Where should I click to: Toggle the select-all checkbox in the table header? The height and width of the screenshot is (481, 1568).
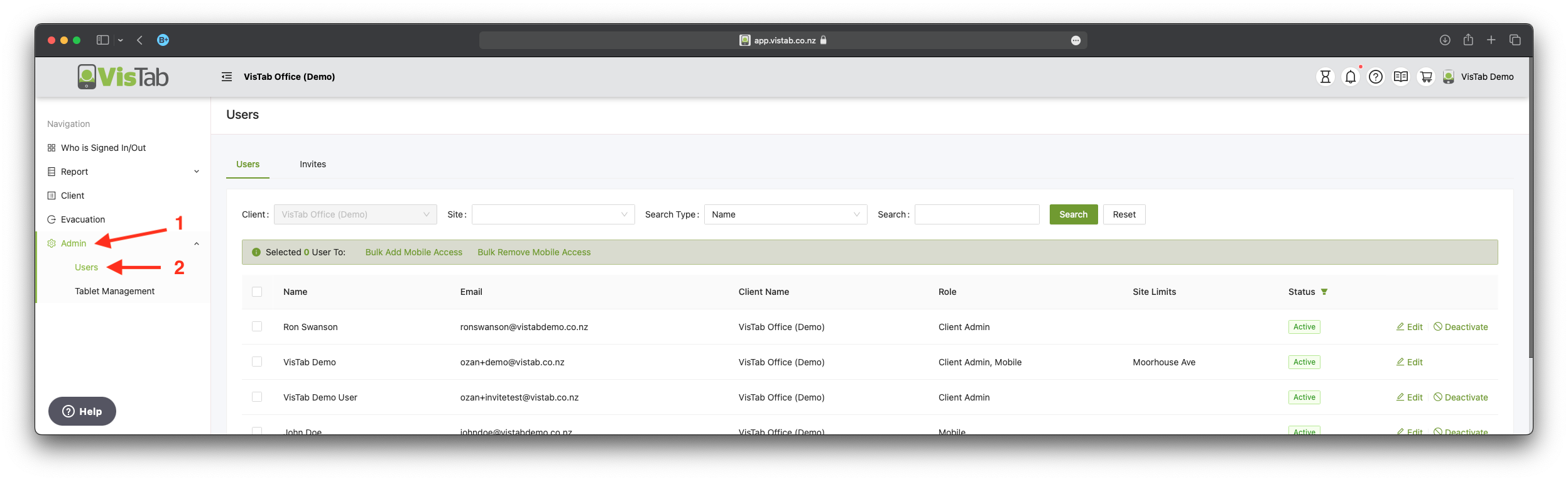[257, 292]
